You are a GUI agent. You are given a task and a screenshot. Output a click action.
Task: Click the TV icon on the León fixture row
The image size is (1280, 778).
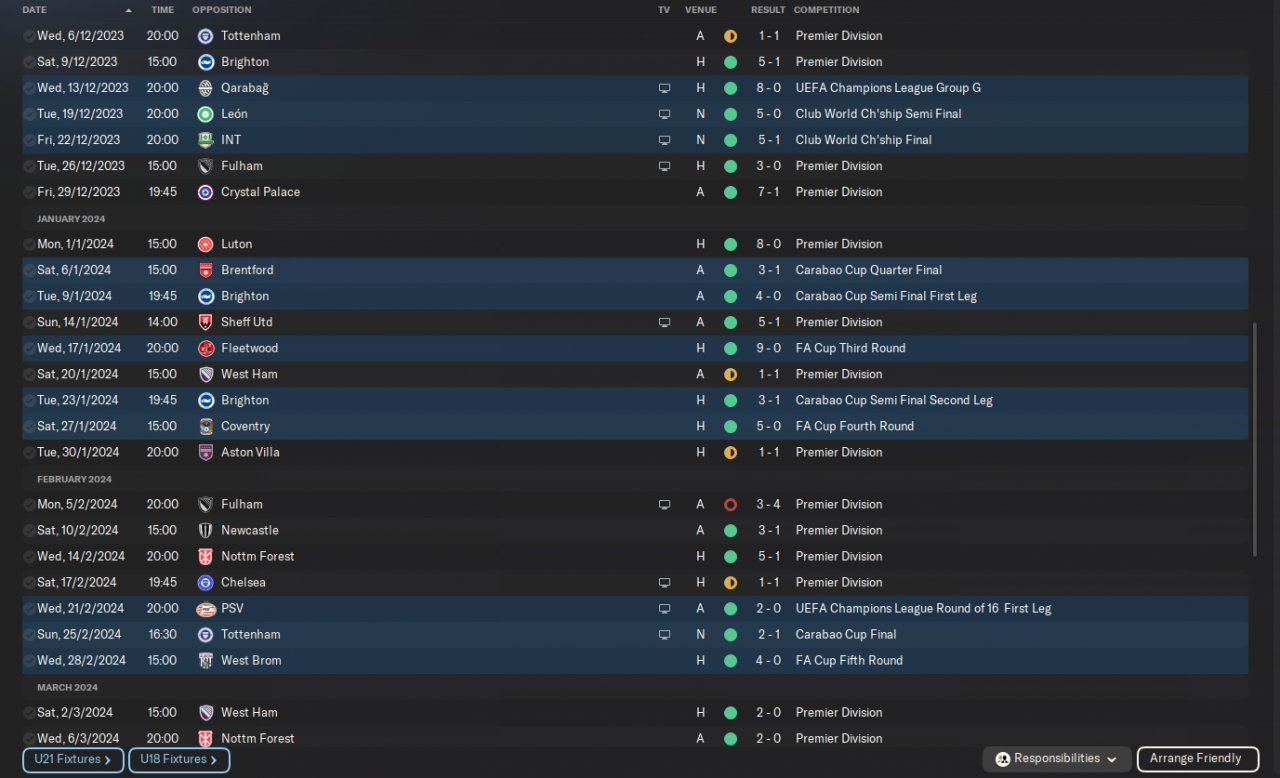pyautogui.click(x=664, y=114)
